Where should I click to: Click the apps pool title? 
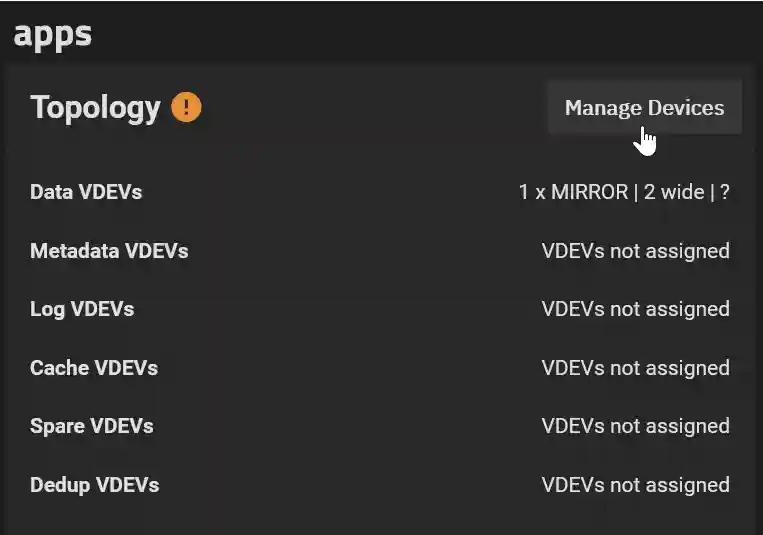[x=53, y=33]
